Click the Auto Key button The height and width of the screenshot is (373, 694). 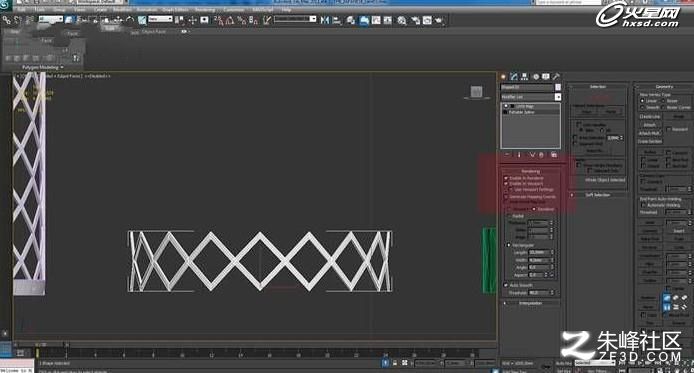pyautogui.click(x=563, y=363)
